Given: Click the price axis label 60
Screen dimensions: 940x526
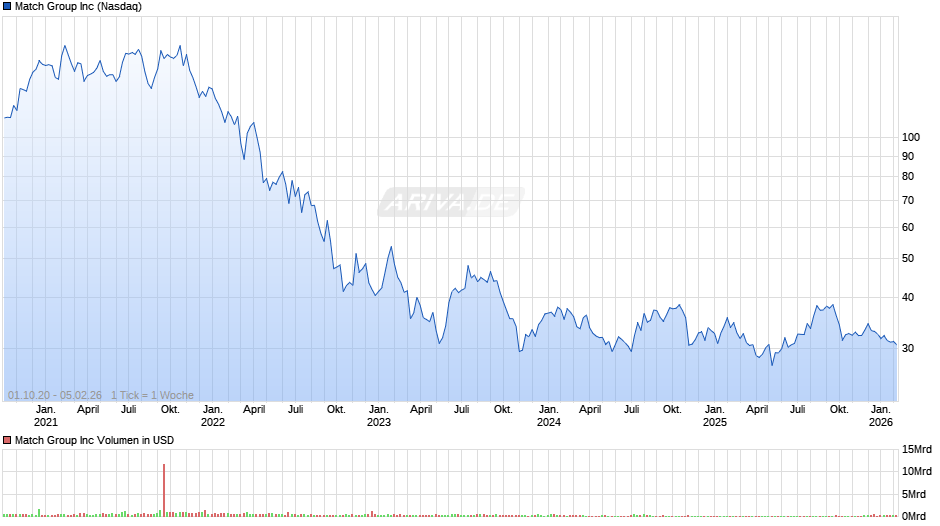Looking at the screenshot, I should tap(908, 227).
